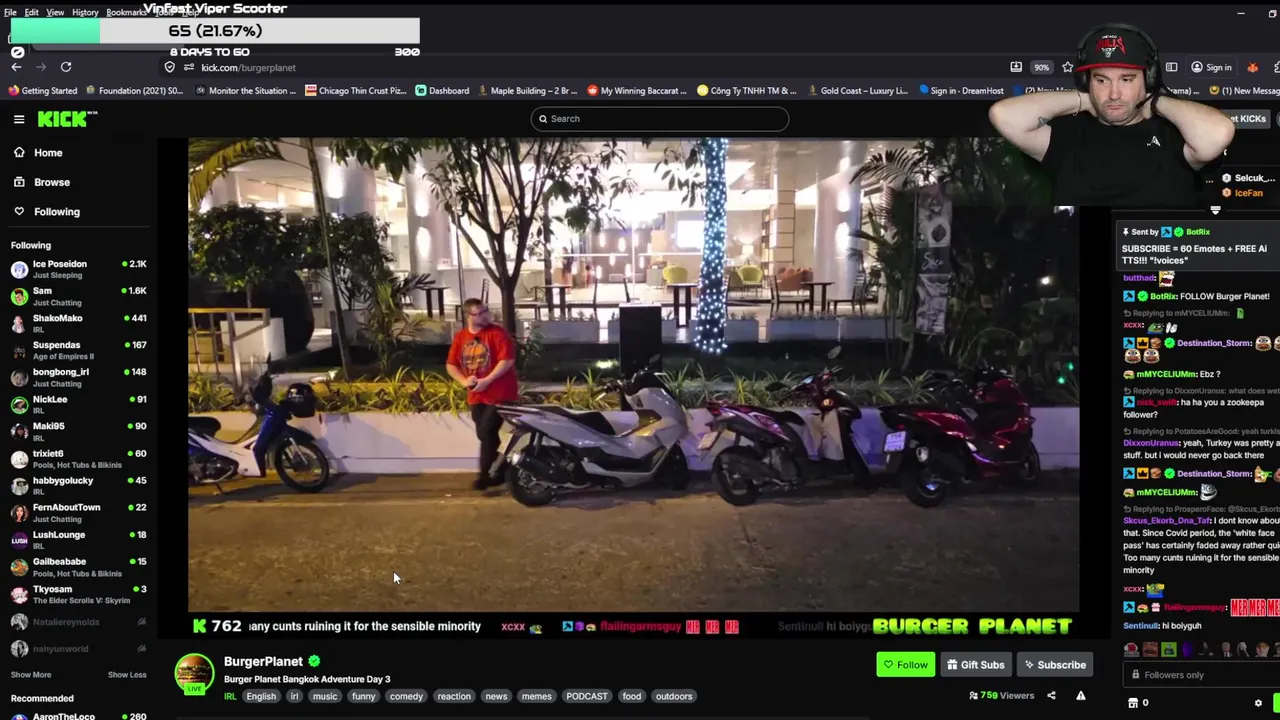Open the Dashboard bookmark
The image size is (1280, 720).
click(442, 91)
